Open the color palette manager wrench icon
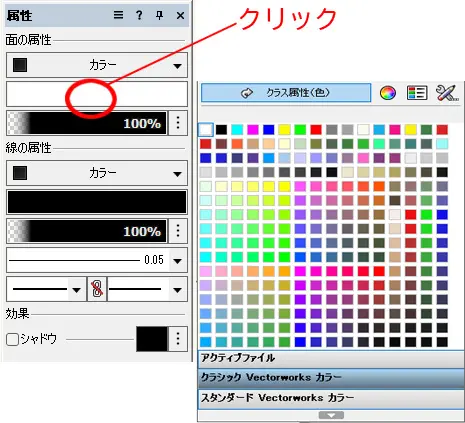Viewport: 465px width, 423px height. click(x=447, y=93)
